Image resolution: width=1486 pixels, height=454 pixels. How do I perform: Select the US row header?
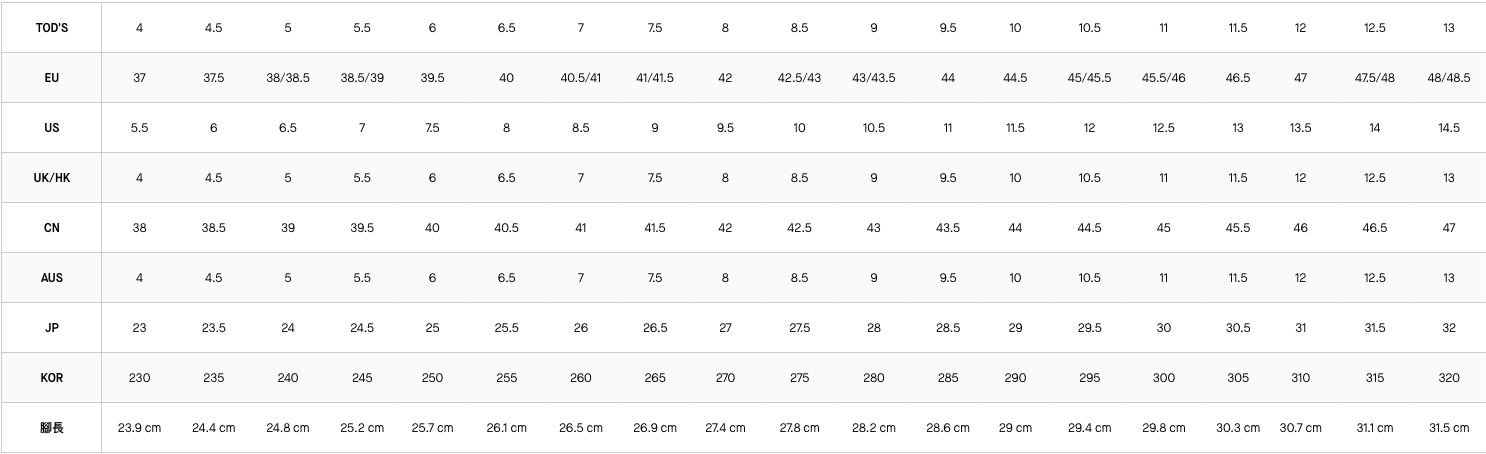pyautogui.click(x=51, y=128)
